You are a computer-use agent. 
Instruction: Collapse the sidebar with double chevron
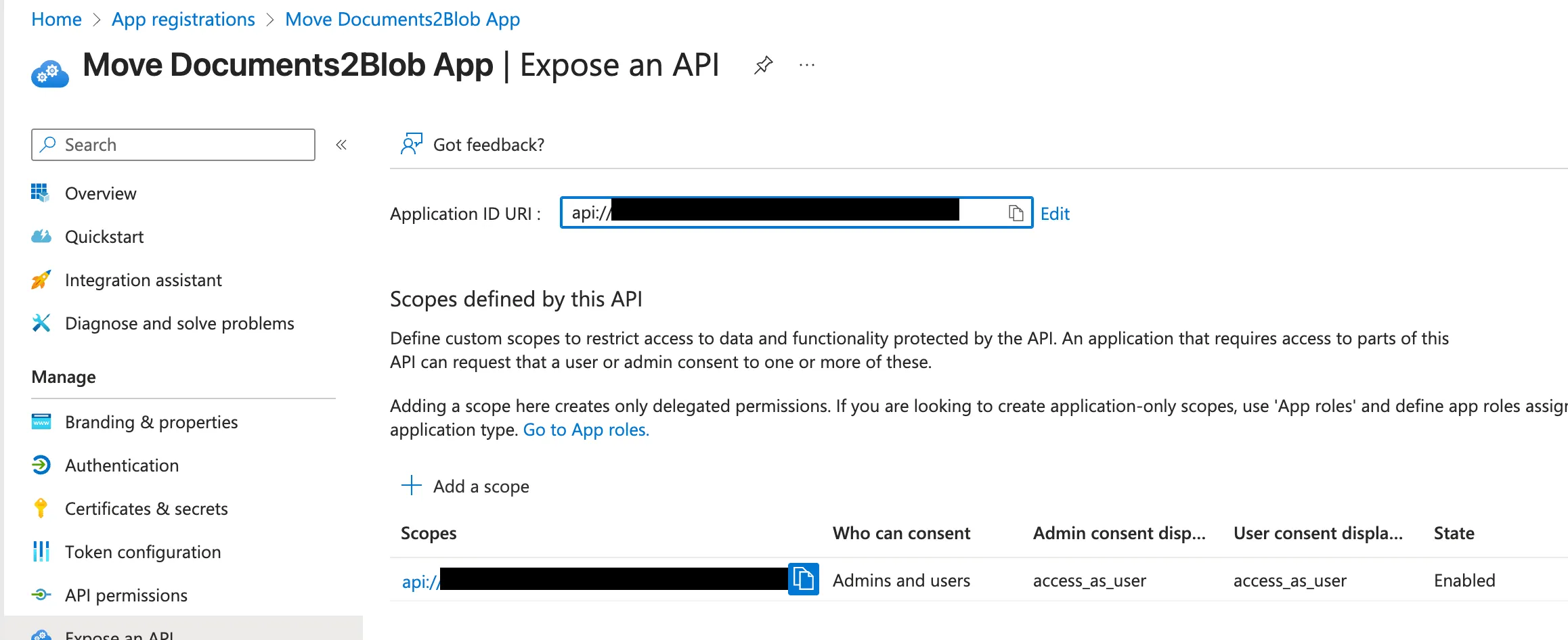(342, 144)
